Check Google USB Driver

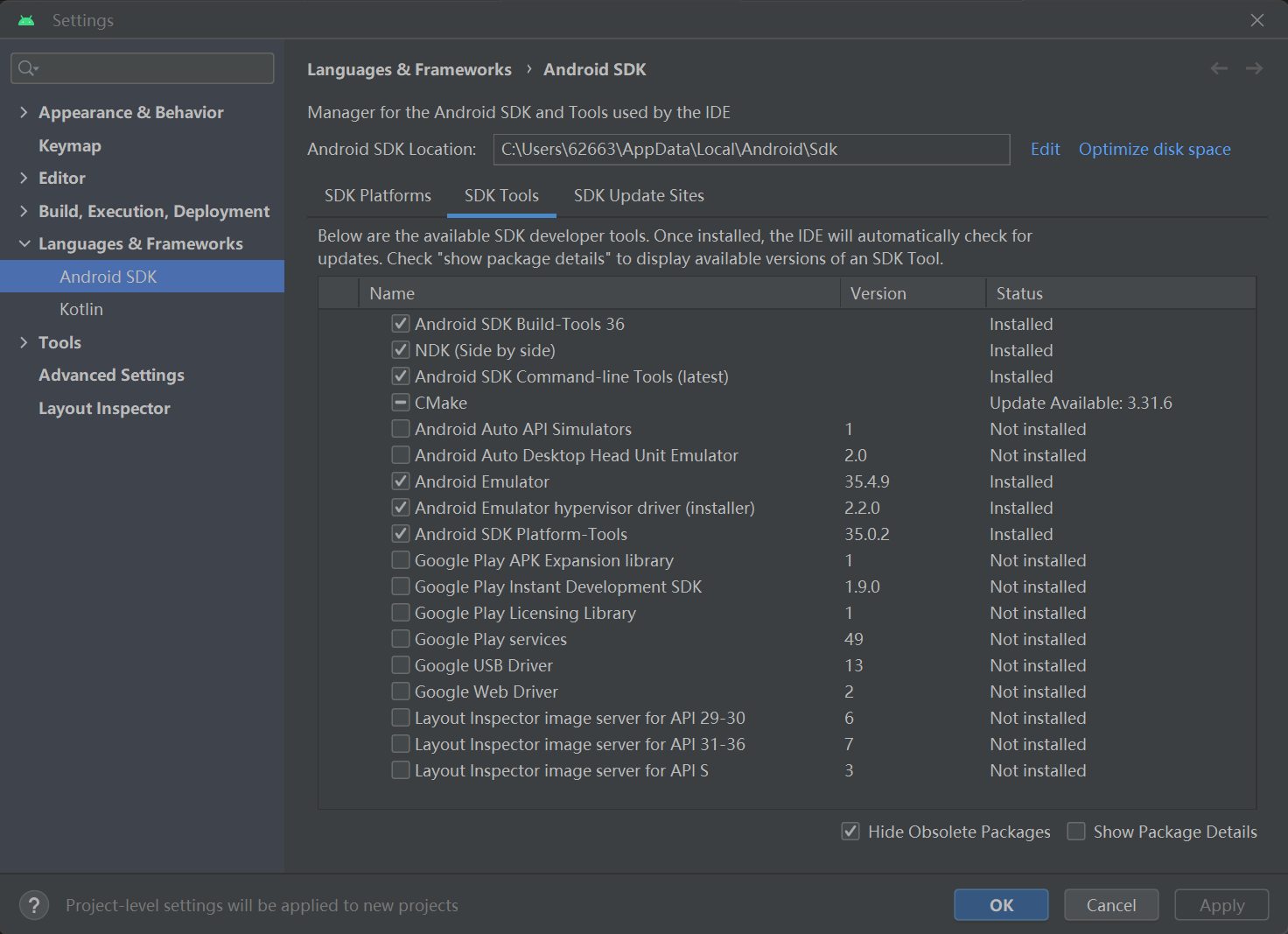401,665
